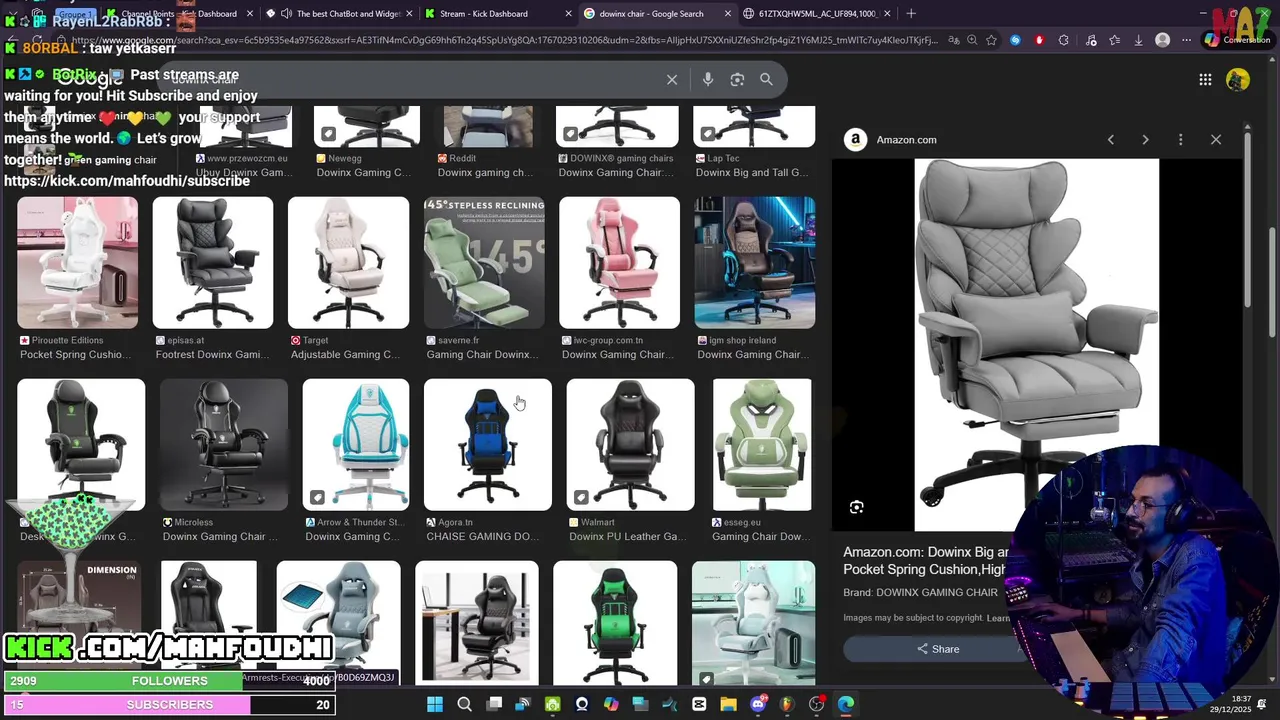Clear the Google search box text
The image size is (1280, 720).
672,80
